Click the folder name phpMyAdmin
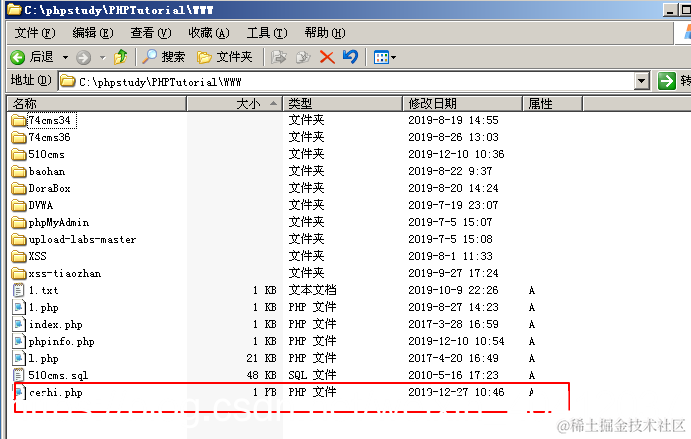The width and height of the screenshot is (691, 439). point(59,223)
